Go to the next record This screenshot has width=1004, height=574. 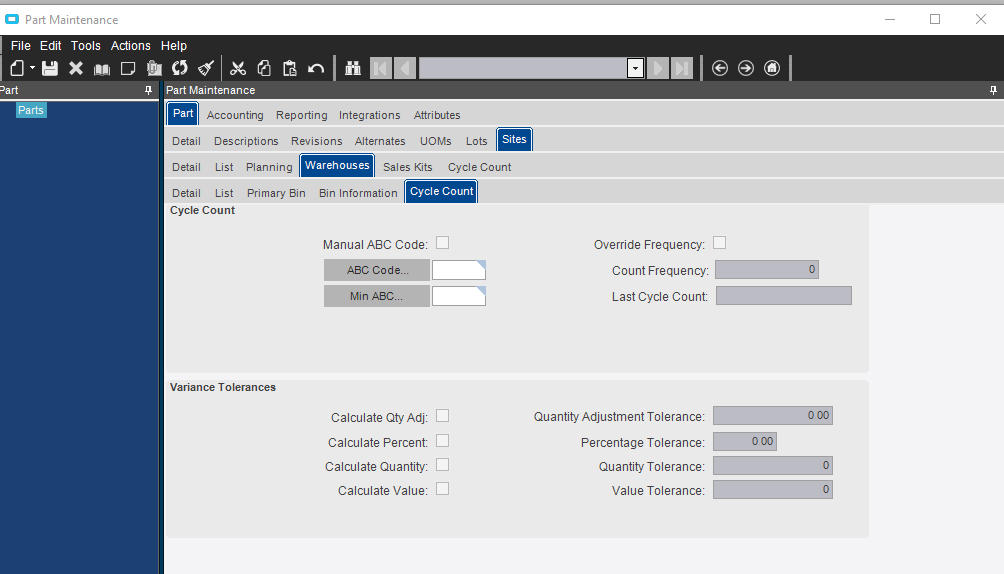pyautogui.click(x=658, y=68)
